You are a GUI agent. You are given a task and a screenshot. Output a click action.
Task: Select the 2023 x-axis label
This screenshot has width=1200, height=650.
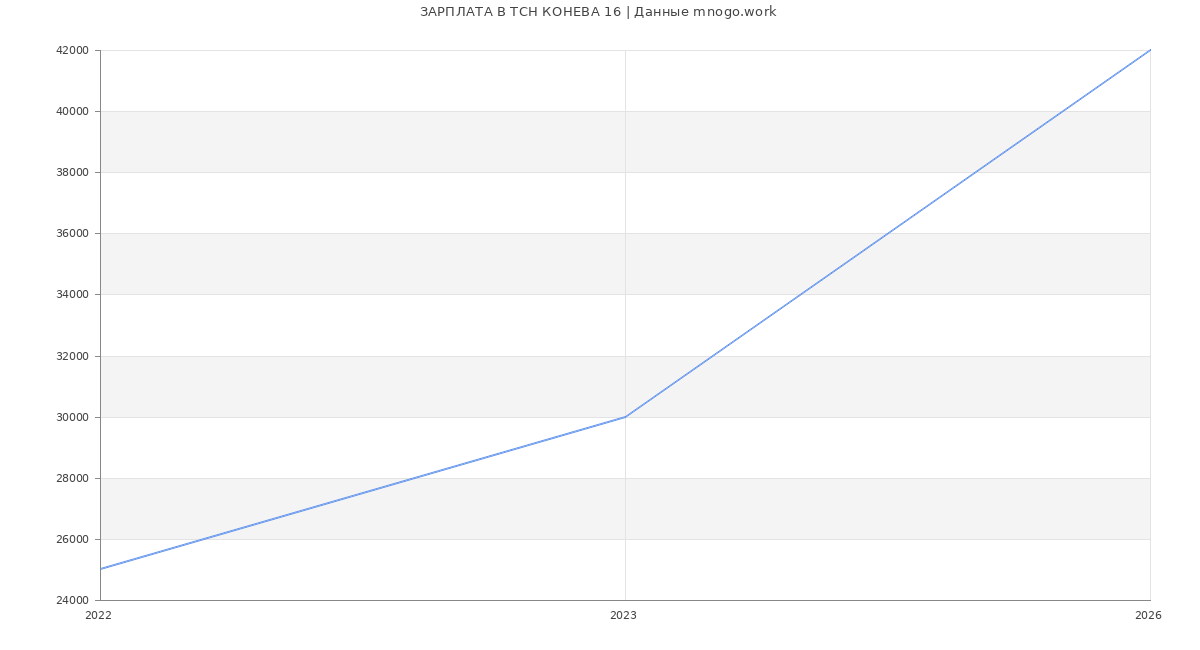pyautogui.click(x=623, y=615)
